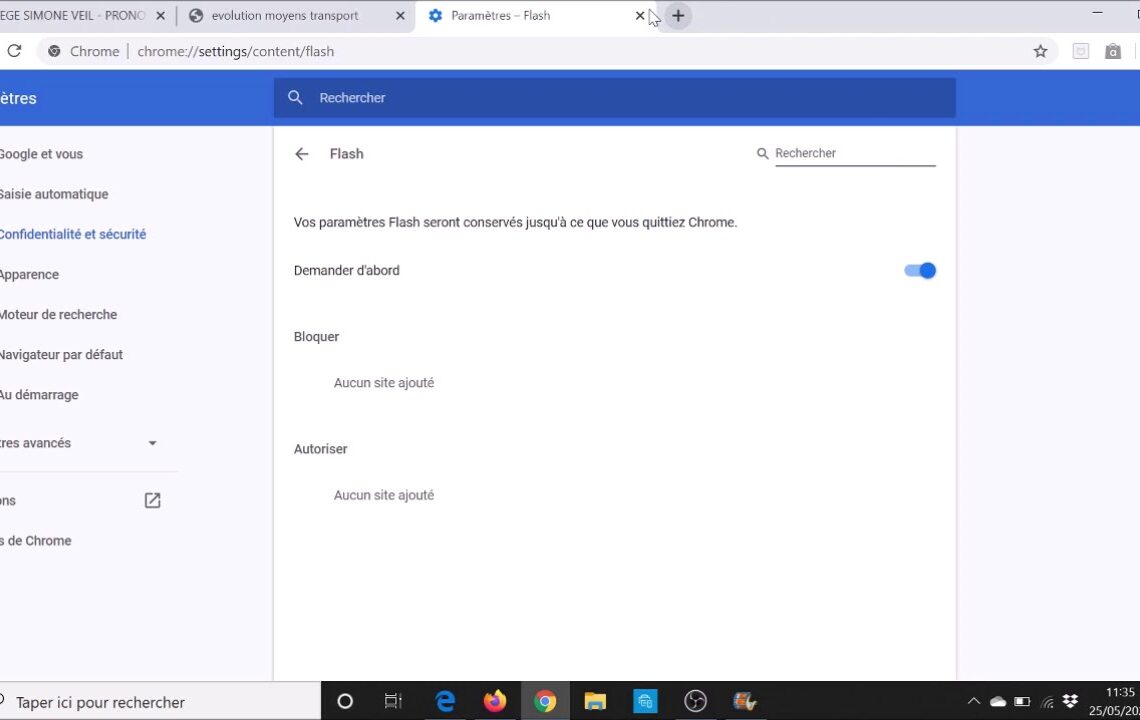Click the search icon in the blue header
1140x720 pixels.
[x=295, y=97]
